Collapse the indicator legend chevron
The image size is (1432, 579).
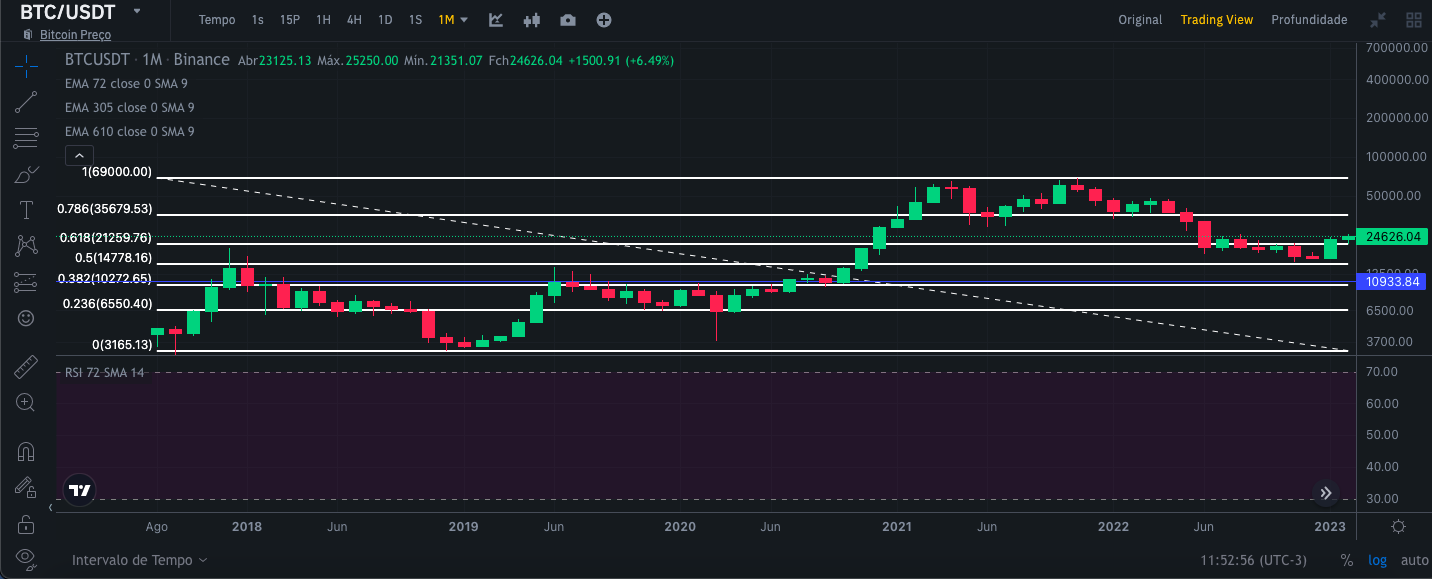79,155
